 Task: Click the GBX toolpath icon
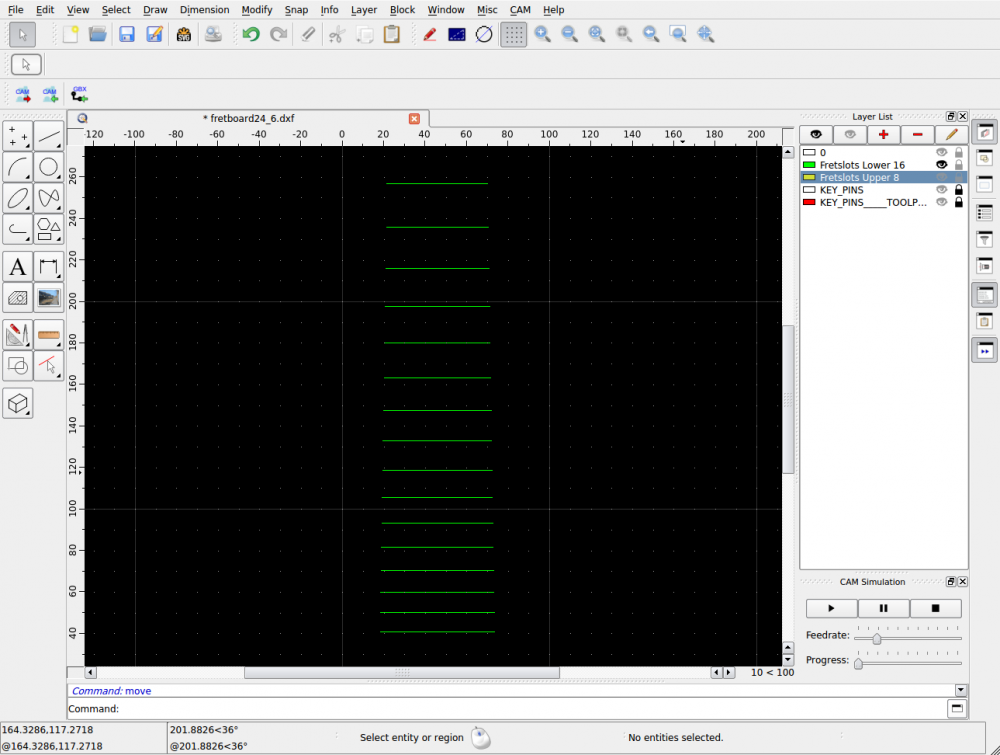(79, 95)
